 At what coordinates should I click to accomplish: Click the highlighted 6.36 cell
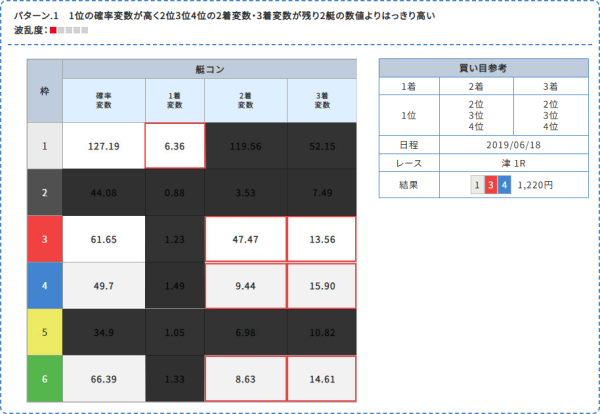[x=175, y=146]
